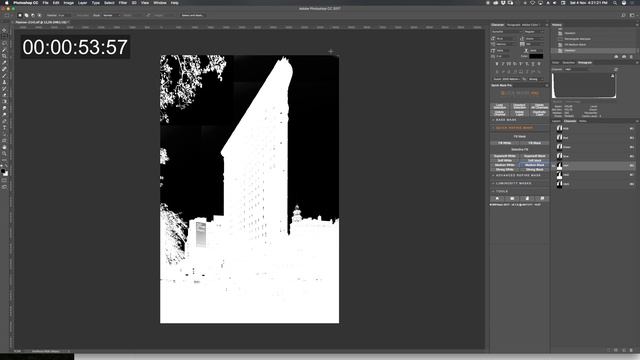The width and height of the screenshot is (640, 360).
Task: Click Select and Mask button
Action: 192,15
